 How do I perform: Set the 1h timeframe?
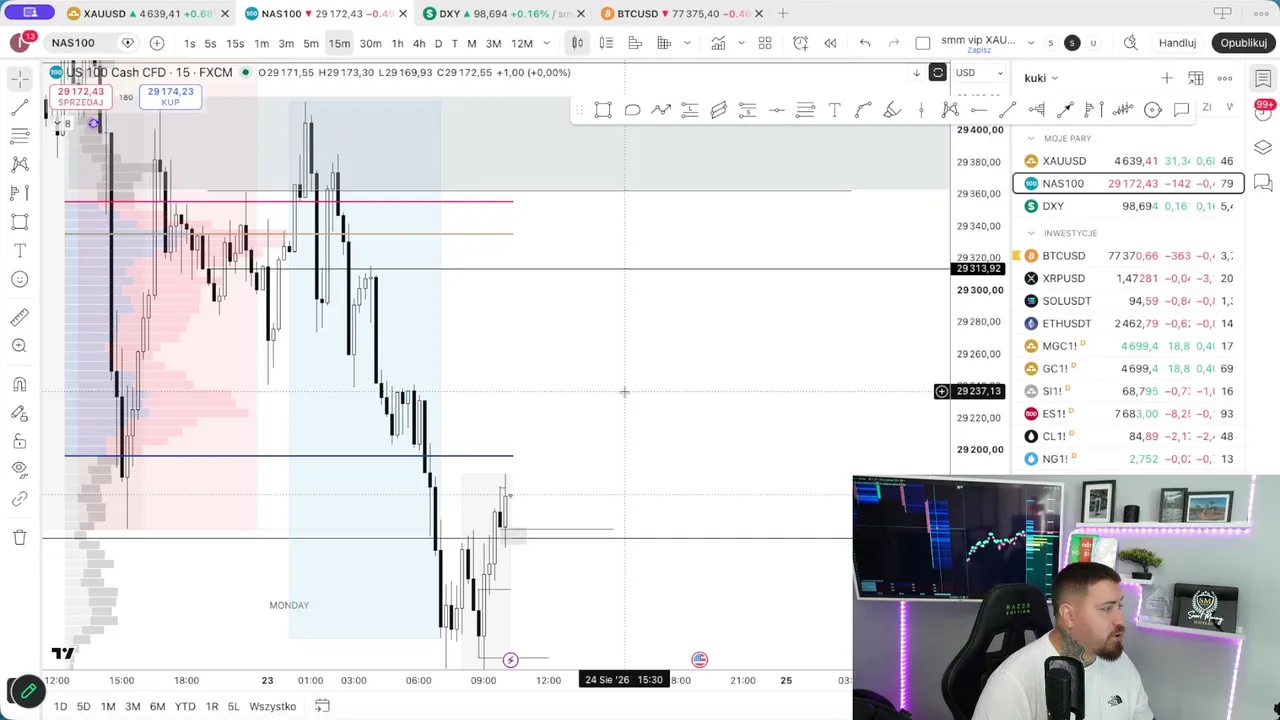point(397,43)
